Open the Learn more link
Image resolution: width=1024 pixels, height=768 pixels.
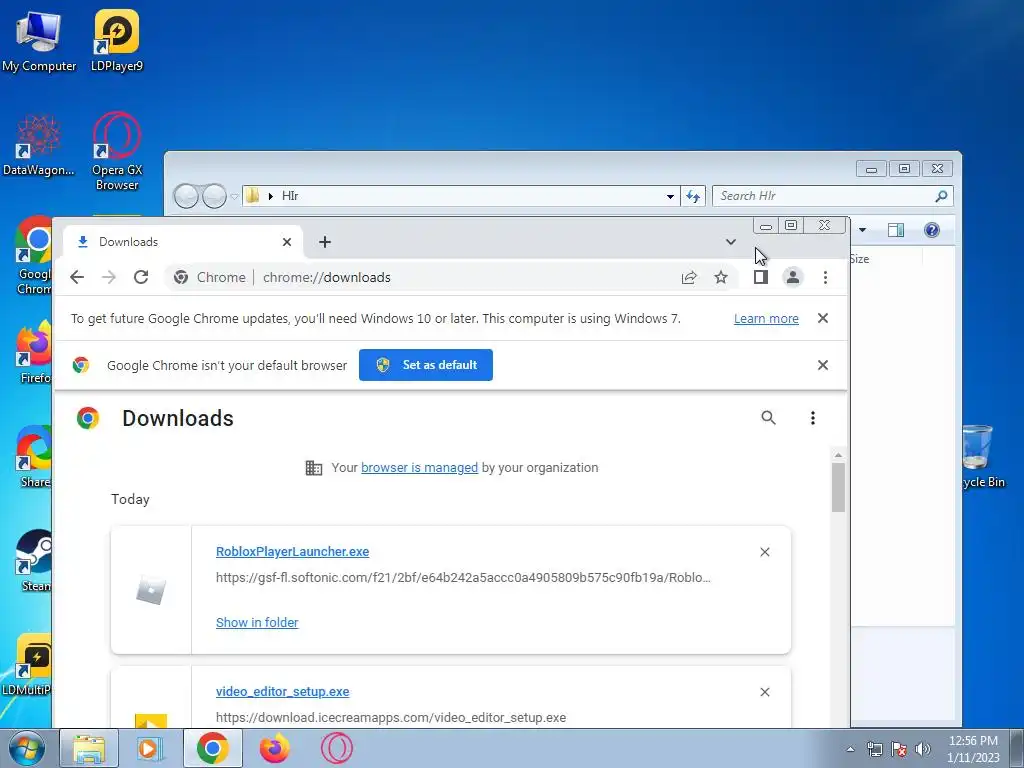click(766, 319)
